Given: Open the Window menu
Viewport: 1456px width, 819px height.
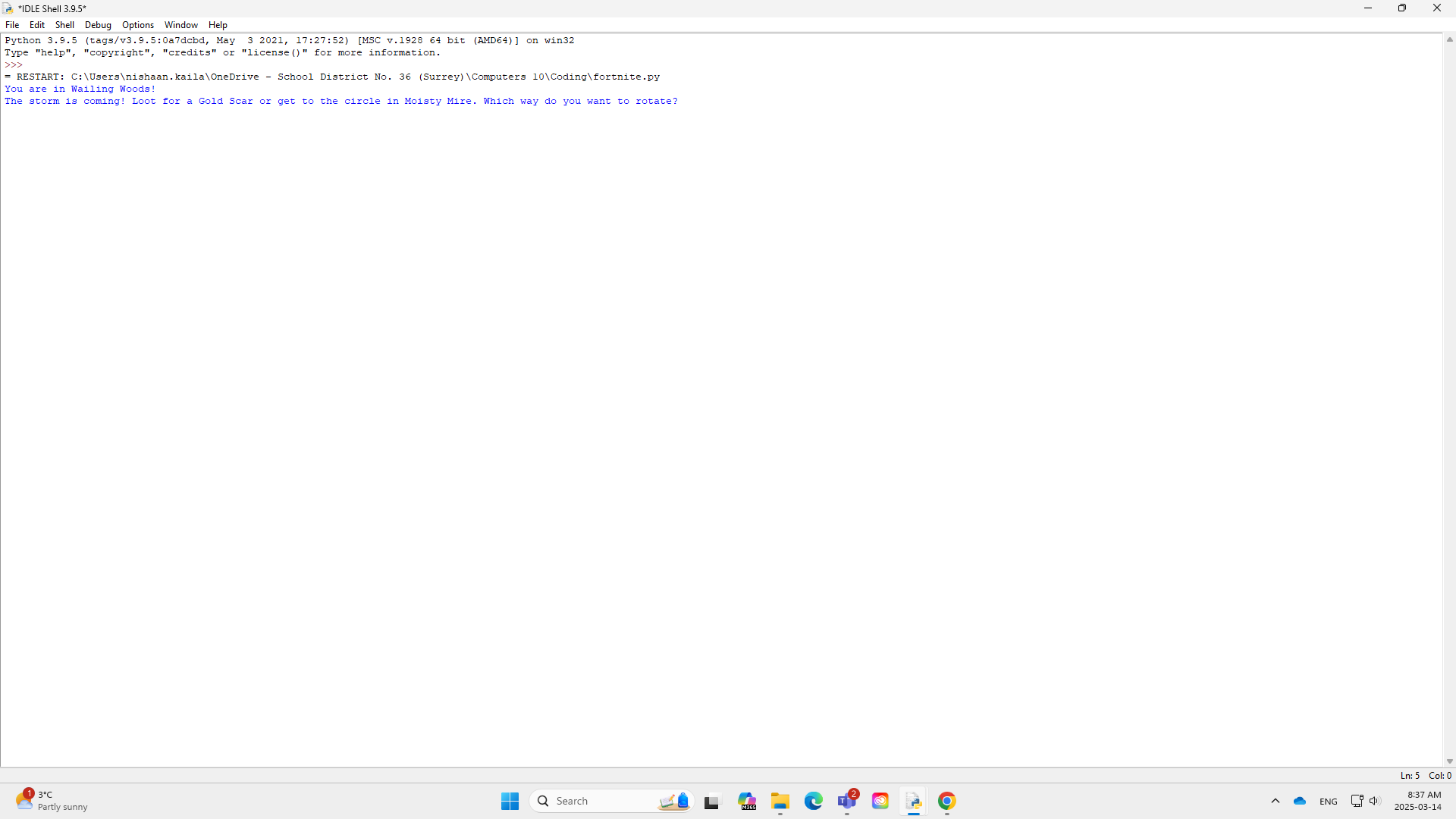Looking at the screenshot, I should tap(180, 25).
